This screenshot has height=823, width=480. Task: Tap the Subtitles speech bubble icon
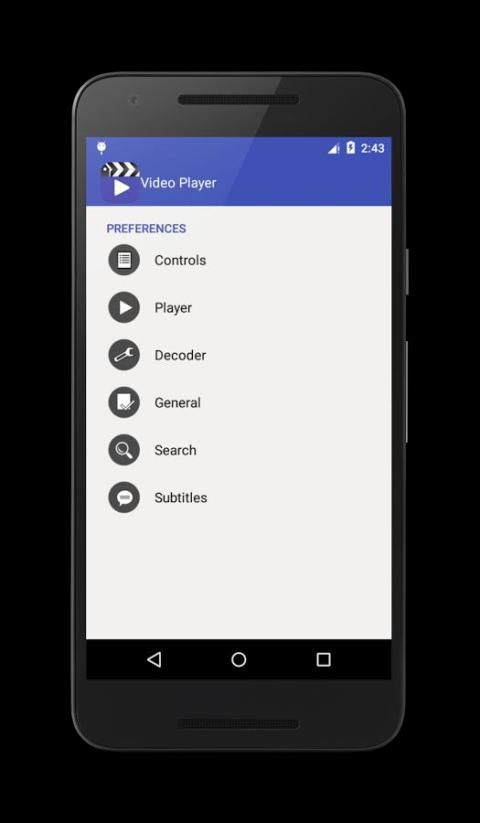click(x=124, y=498)
